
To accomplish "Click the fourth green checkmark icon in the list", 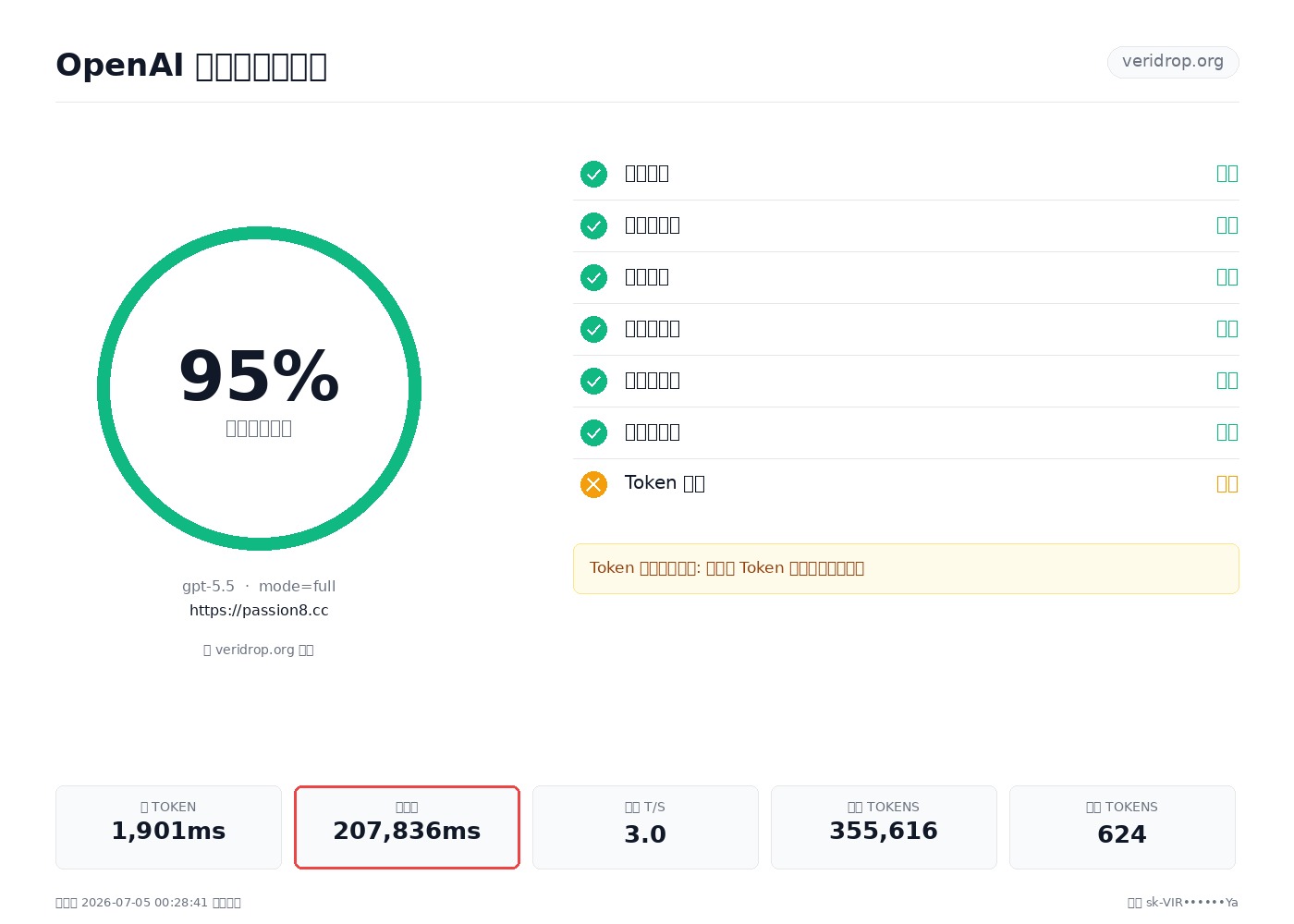I will [x=593, y=329].
